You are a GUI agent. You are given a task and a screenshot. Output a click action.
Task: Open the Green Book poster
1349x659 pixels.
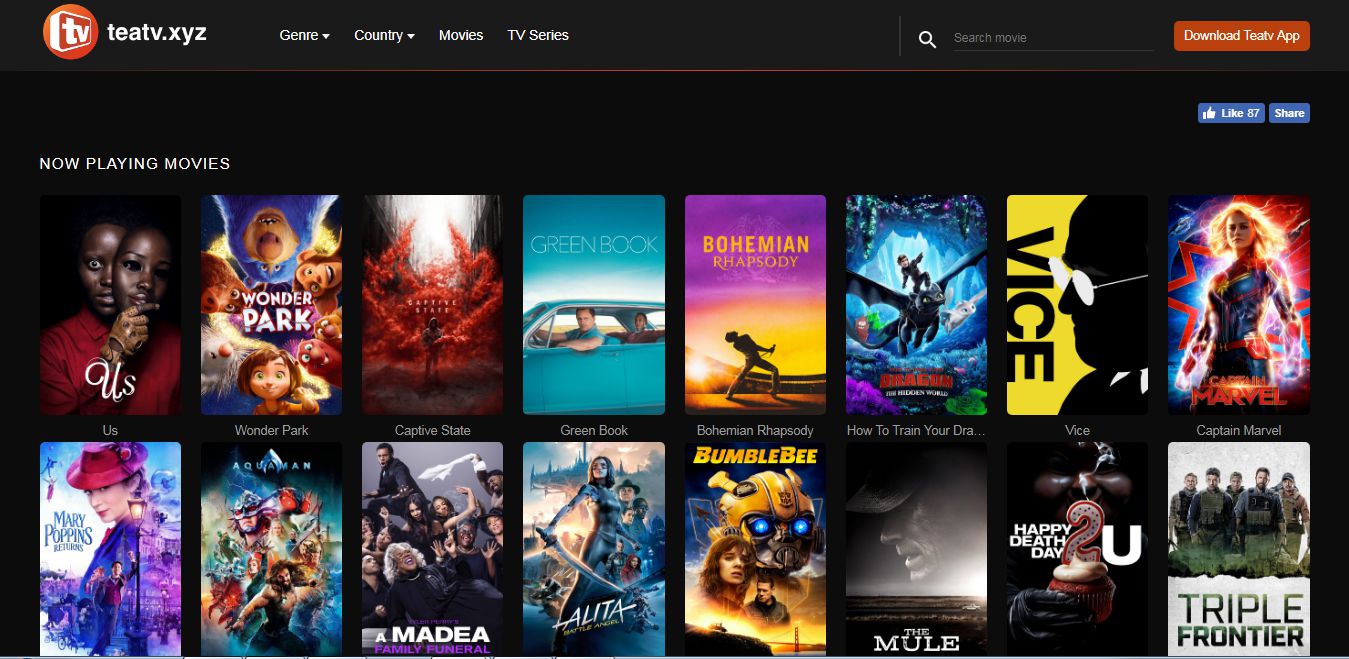click(x=594, y=304)
